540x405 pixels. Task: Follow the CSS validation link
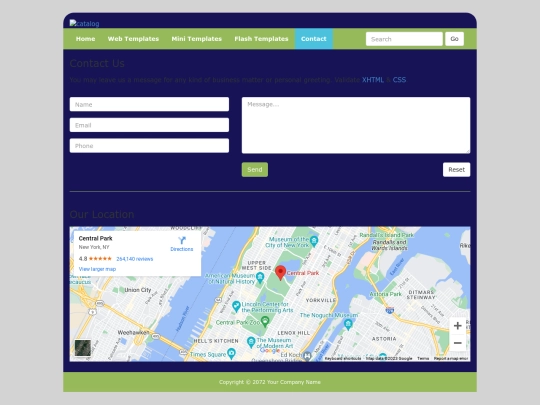pos(399,80)
